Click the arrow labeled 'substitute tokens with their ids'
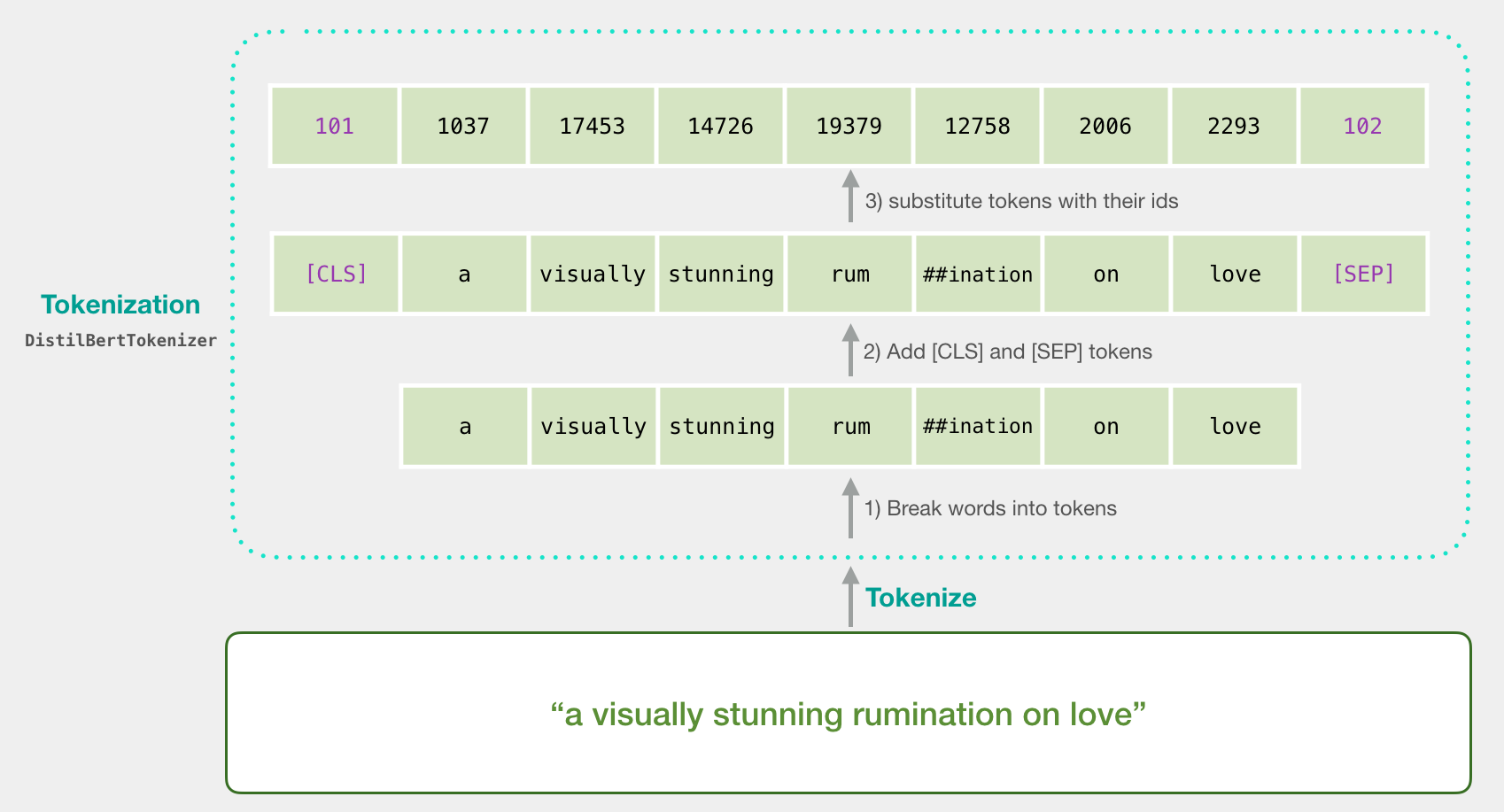The image size is (1504, 812). tap(850, 191)
